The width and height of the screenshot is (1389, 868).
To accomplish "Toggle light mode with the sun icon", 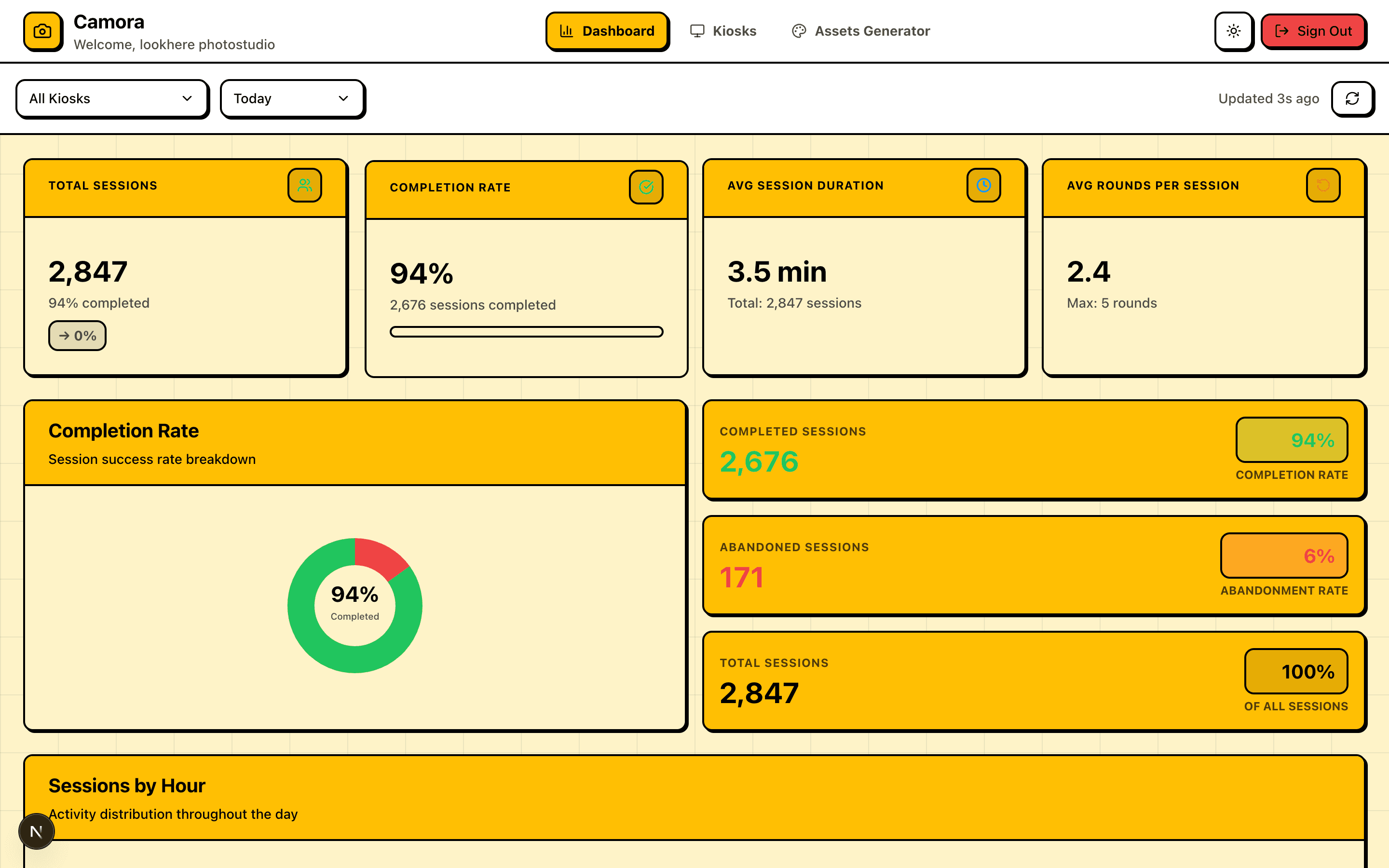I will click(x=1233, y=31).
